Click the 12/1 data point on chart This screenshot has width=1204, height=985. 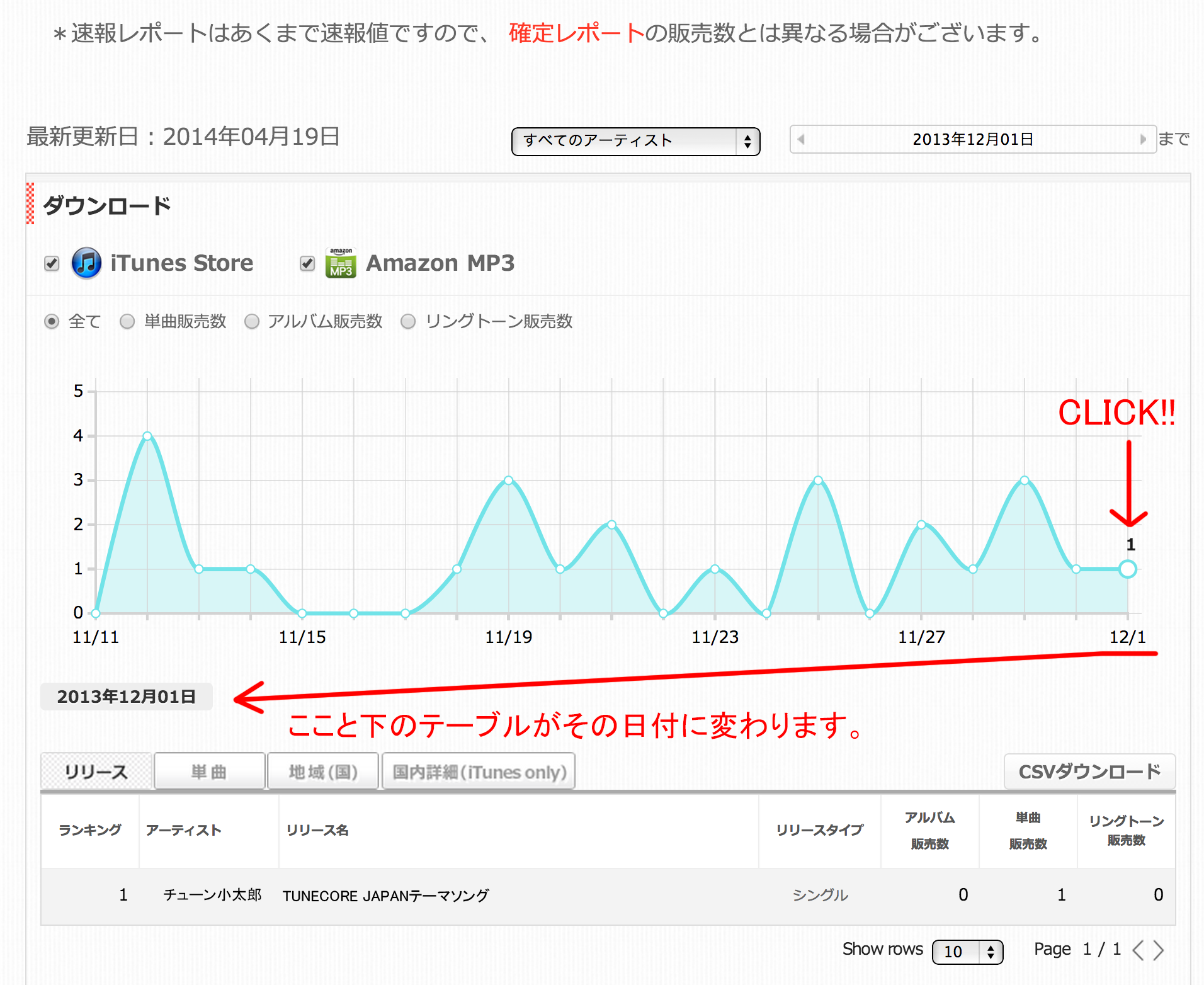click(x=1128, y=569)
